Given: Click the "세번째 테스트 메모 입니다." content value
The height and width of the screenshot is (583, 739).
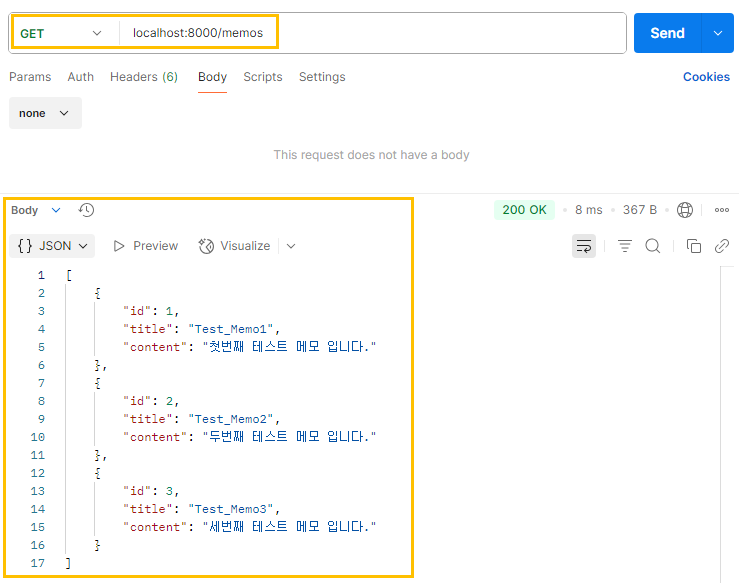Looking at the screenshot, I should (289, 527).
